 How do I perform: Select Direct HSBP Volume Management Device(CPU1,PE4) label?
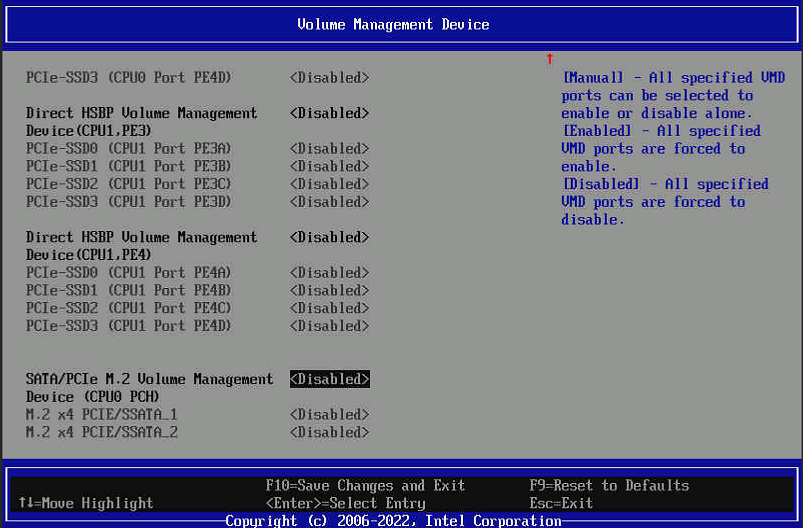click(141, 246)
